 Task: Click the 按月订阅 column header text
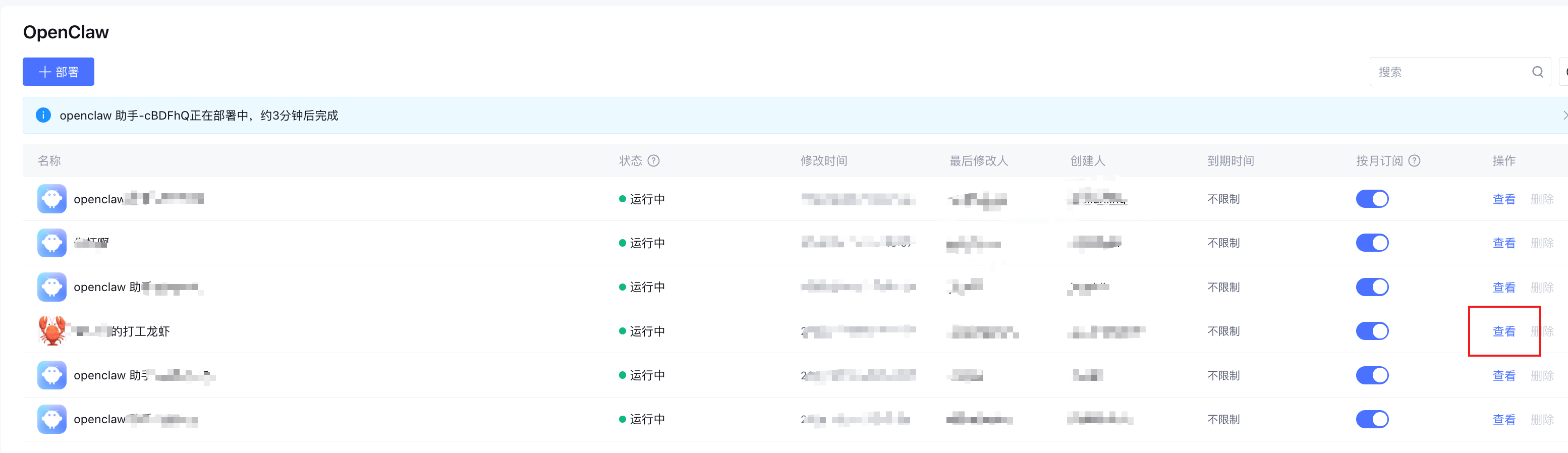(1379, 161)
